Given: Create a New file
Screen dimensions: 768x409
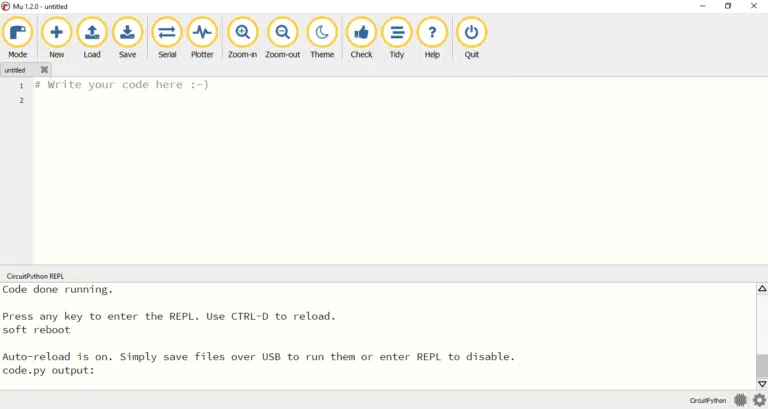Looking at the screenshot, I should (x=56, y=38).
